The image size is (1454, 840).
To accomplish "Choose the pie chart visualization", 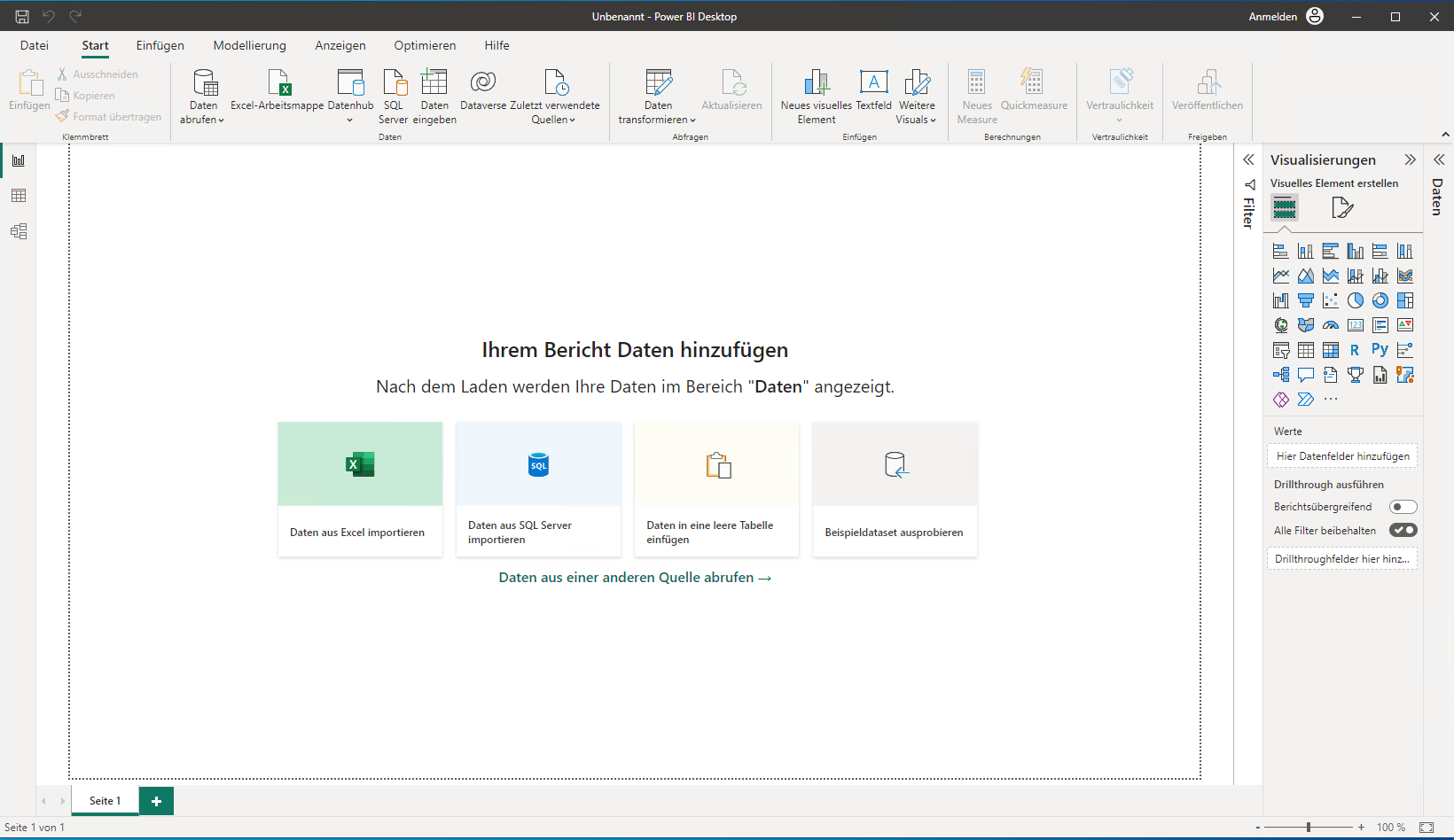I will click(x=1355, y=300).
